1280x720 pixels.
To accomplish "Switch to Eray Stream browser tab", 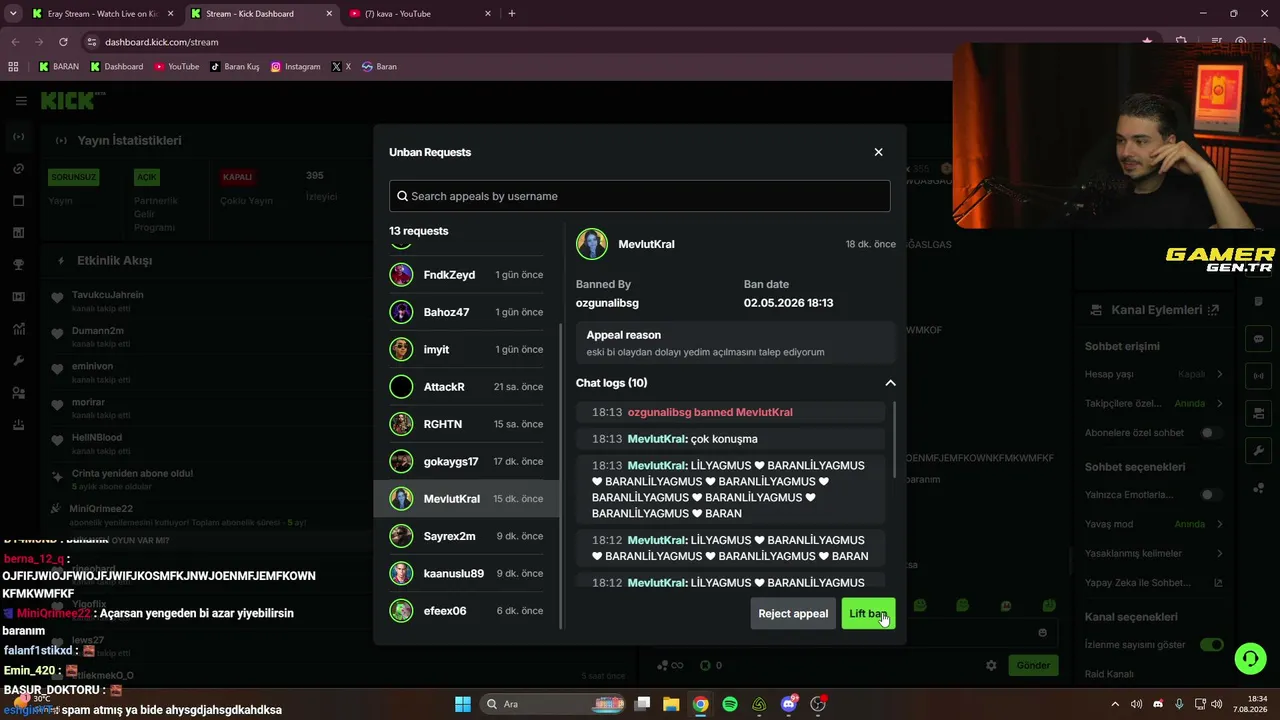I will pyautogui.click(x=102, y=14).
